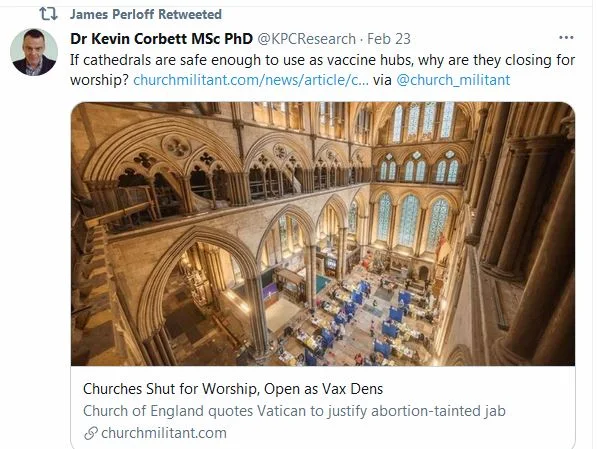
Task: Select the @KPCResearch handle
Action: pyautogui.click(x=306, y=39)
